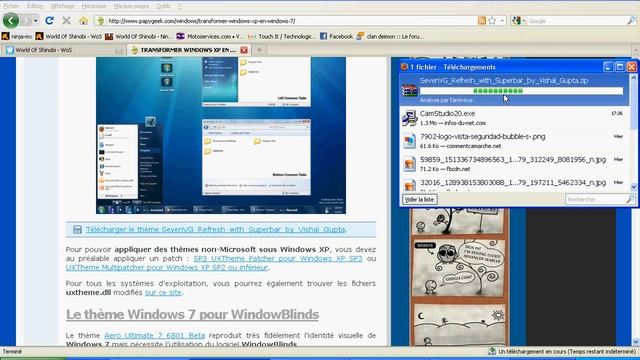This screenshot has height=360, width=640.
Task: Reload the page with the refresh icon
Action: [49, 20]
